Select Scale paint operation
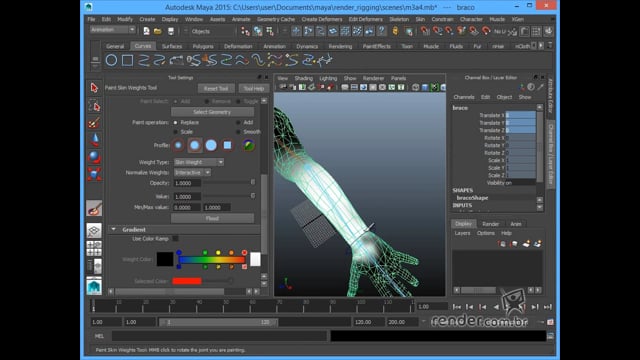640x360 pixels. coord(176,132)
